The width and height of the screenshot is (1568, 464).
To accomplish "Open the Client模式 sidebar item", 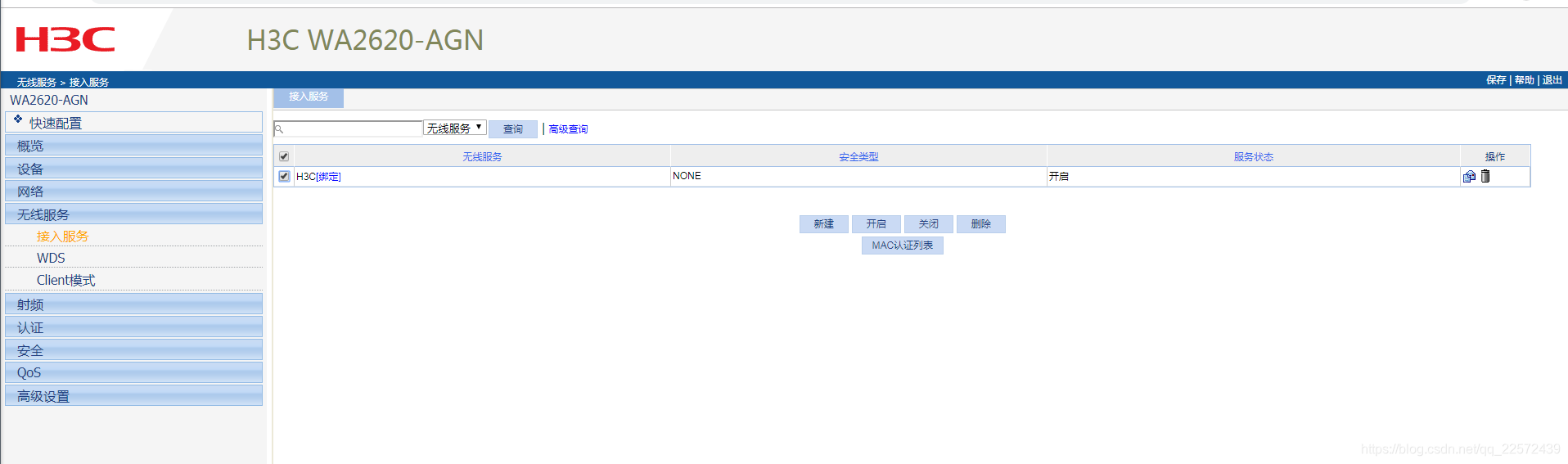I will point(66,280).
